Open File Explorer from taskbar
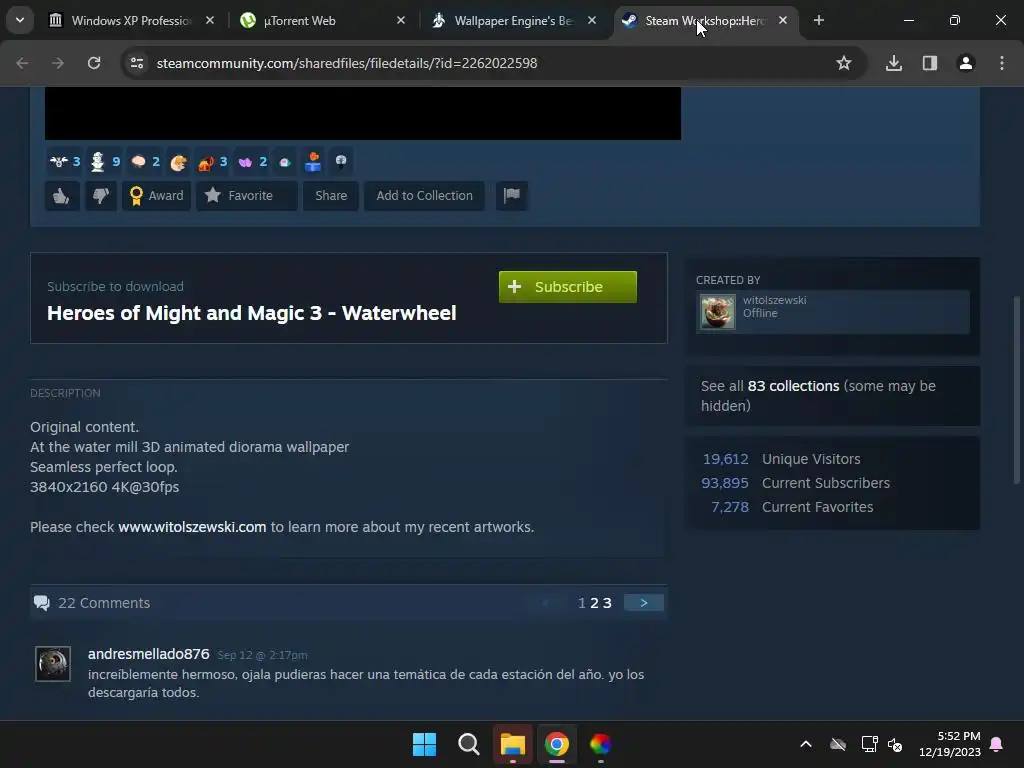1024x768 pixels. 513,744
